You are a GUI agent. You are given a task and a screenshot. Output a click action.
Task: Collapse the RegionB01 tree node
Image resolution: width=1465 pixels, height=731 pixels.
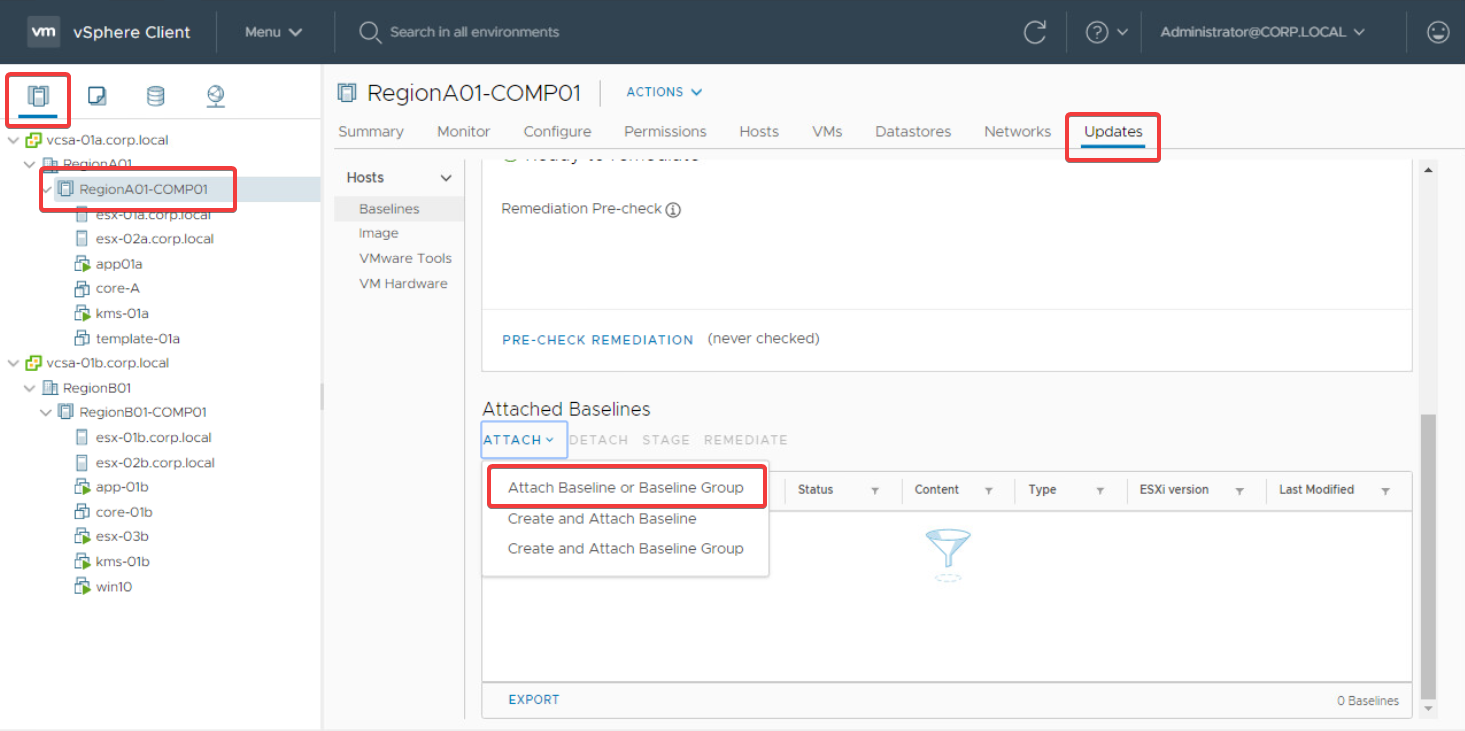pyautogui.click(x=29, y=388)
